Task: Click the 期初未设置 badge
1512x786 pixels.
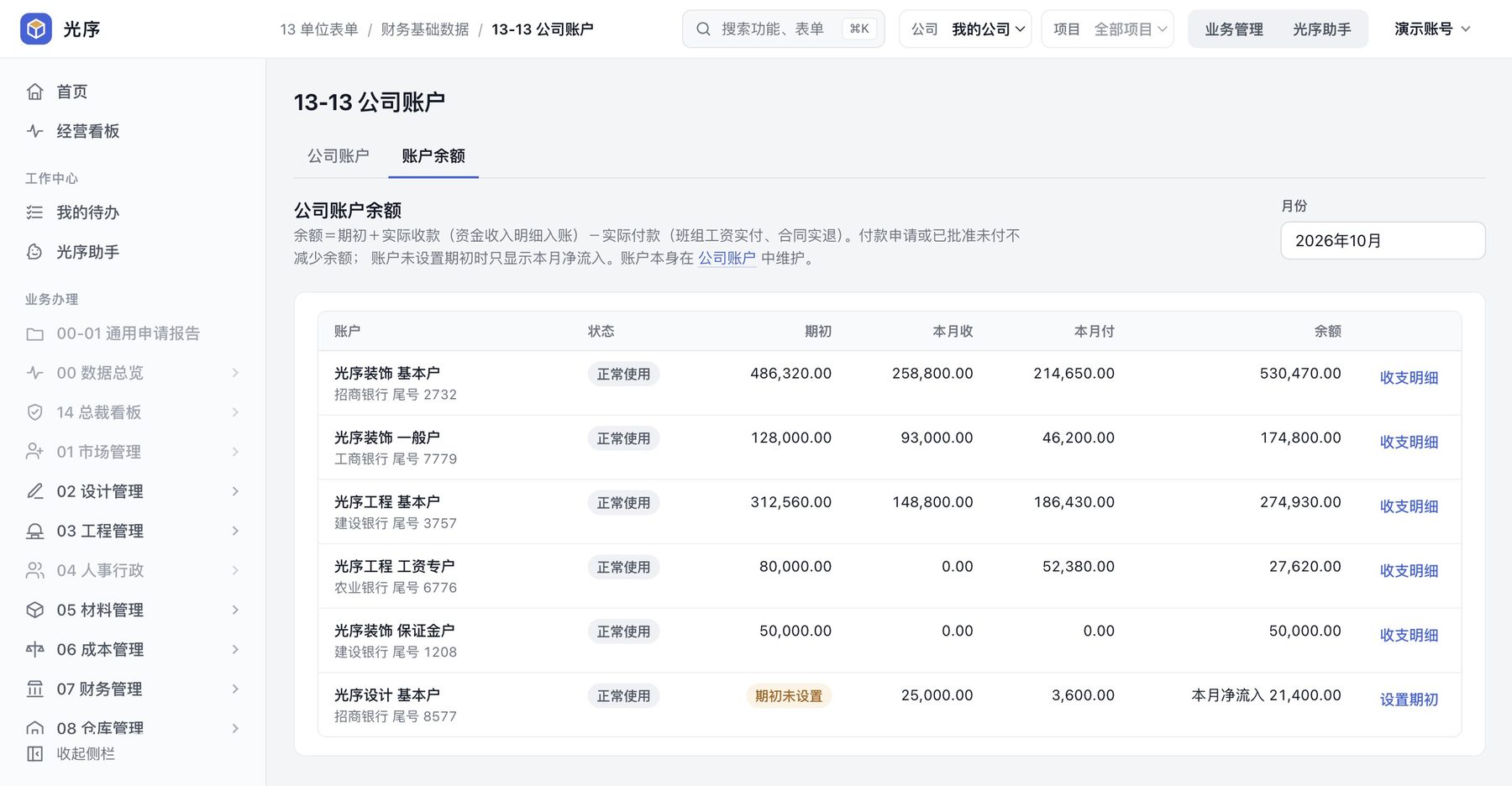Action: click(789, 696)
